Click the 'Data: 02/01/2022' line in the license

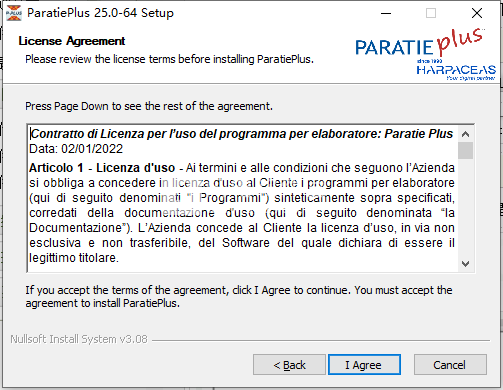[76, 149]
